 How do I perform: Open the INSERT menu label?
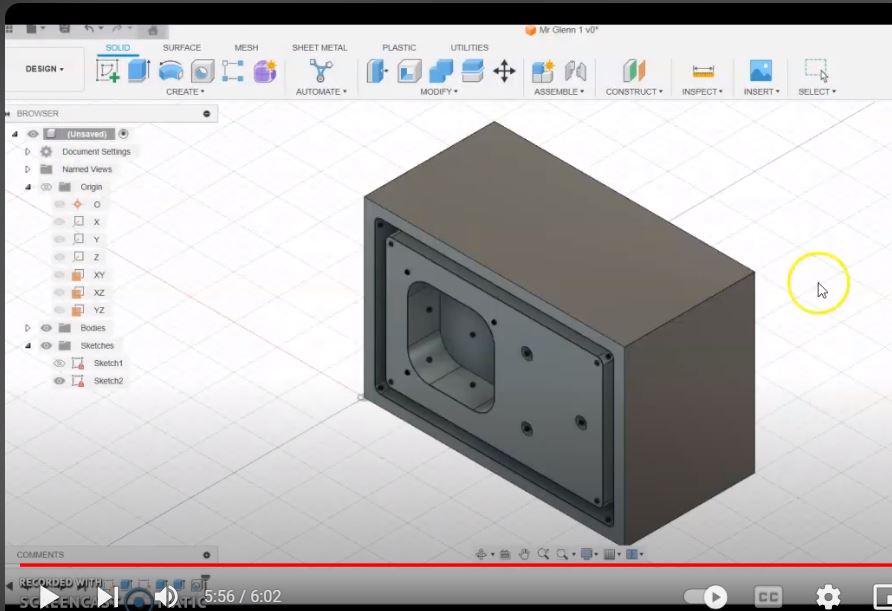coord(761,92)
